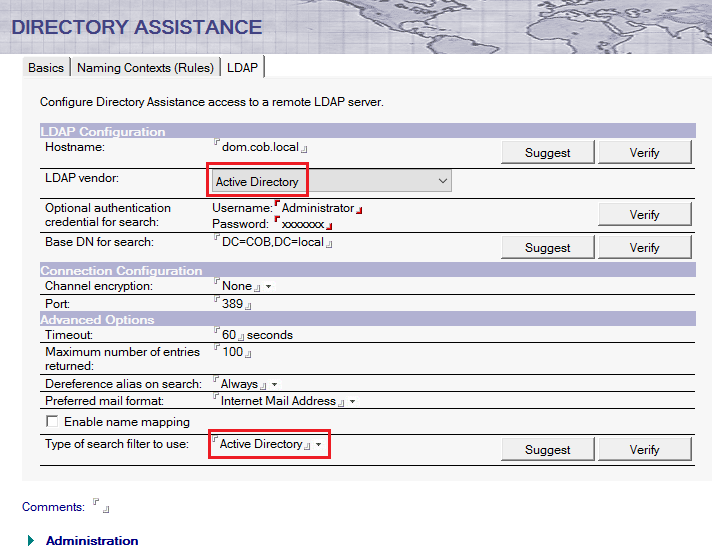Click the Hostname field dom.cob.local
Viewport: 712px width, 559px height.
click(x=260, y=147)
